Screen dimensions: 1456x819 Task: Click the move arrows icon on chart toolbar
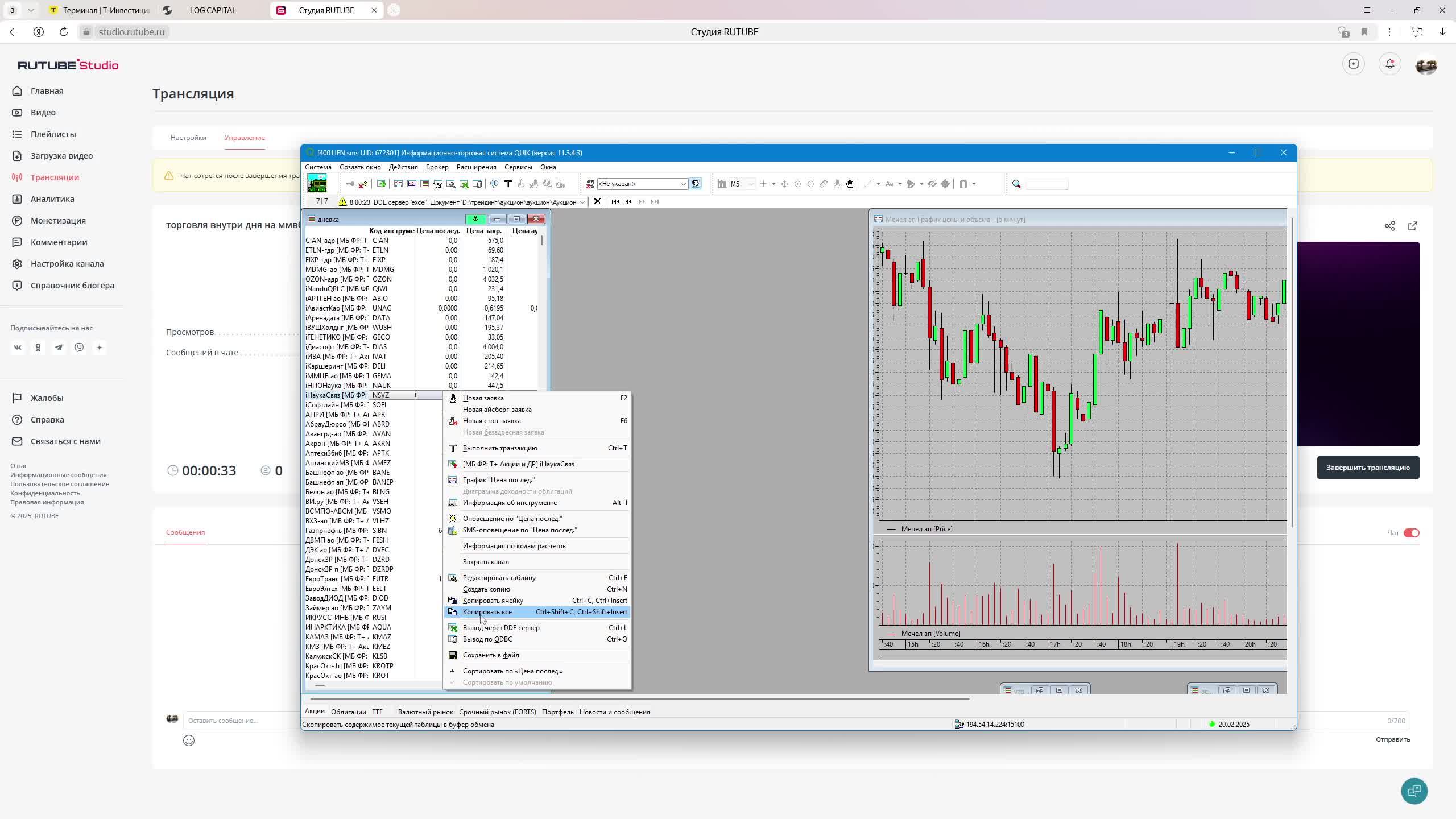(x=784, y=184)
